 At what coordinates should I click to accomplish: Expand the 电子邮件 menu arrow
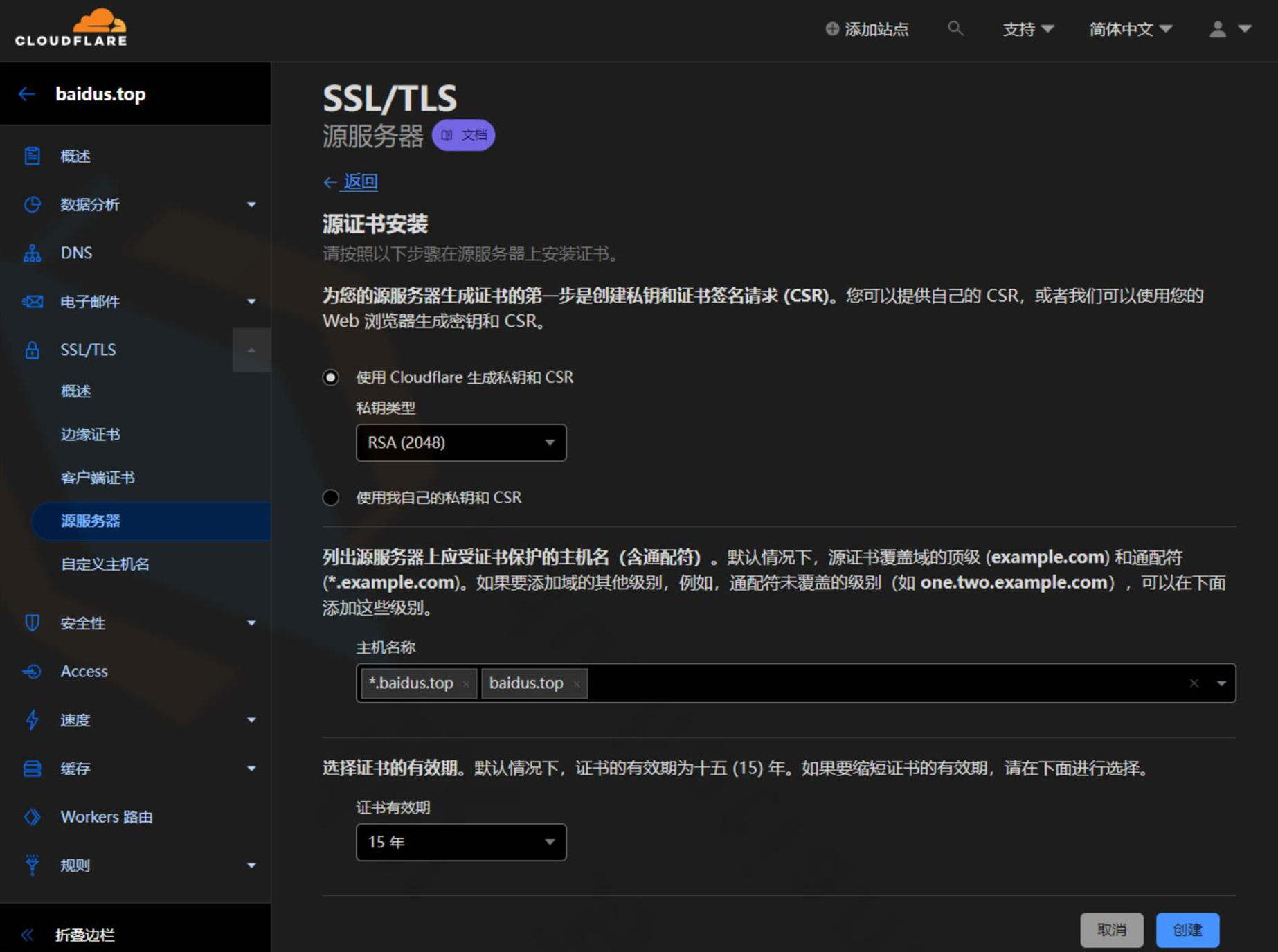[251, 301]
